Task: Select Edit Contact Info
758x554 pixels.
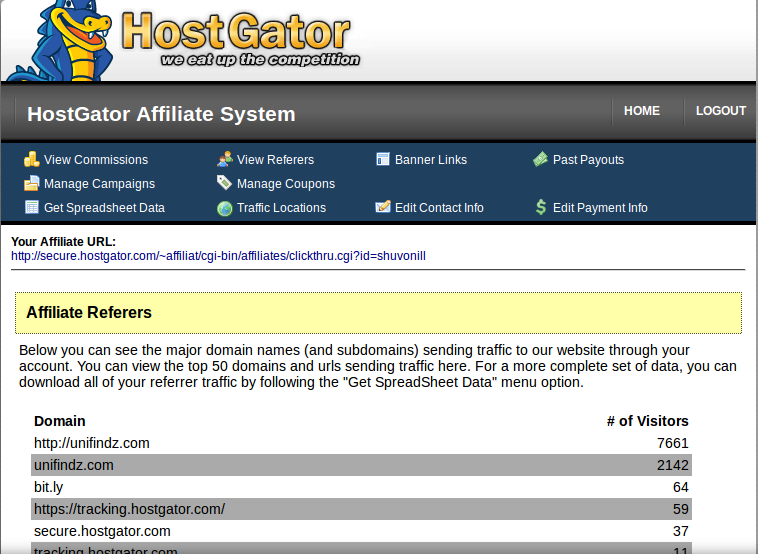Action: point(439,208)
